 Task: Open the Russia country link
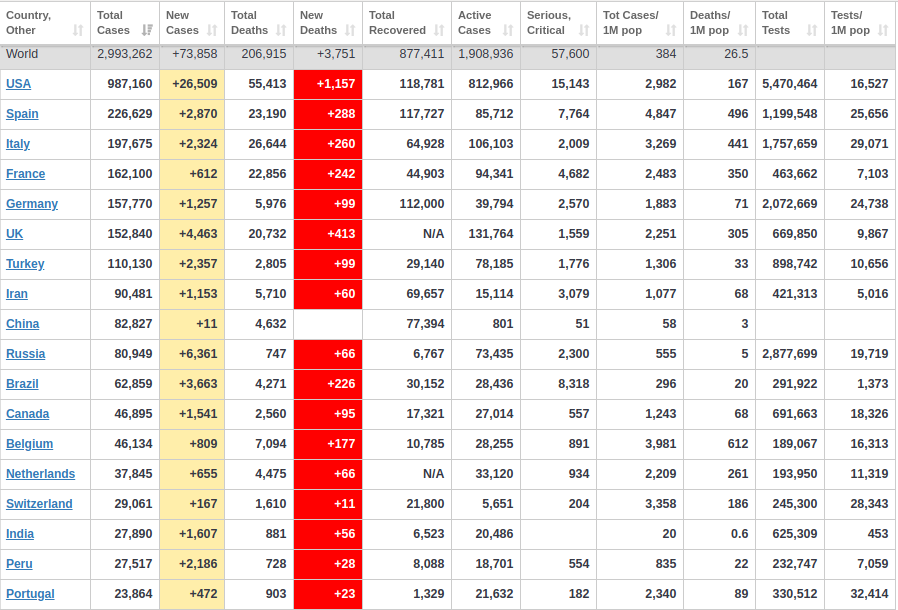(25, 354)
